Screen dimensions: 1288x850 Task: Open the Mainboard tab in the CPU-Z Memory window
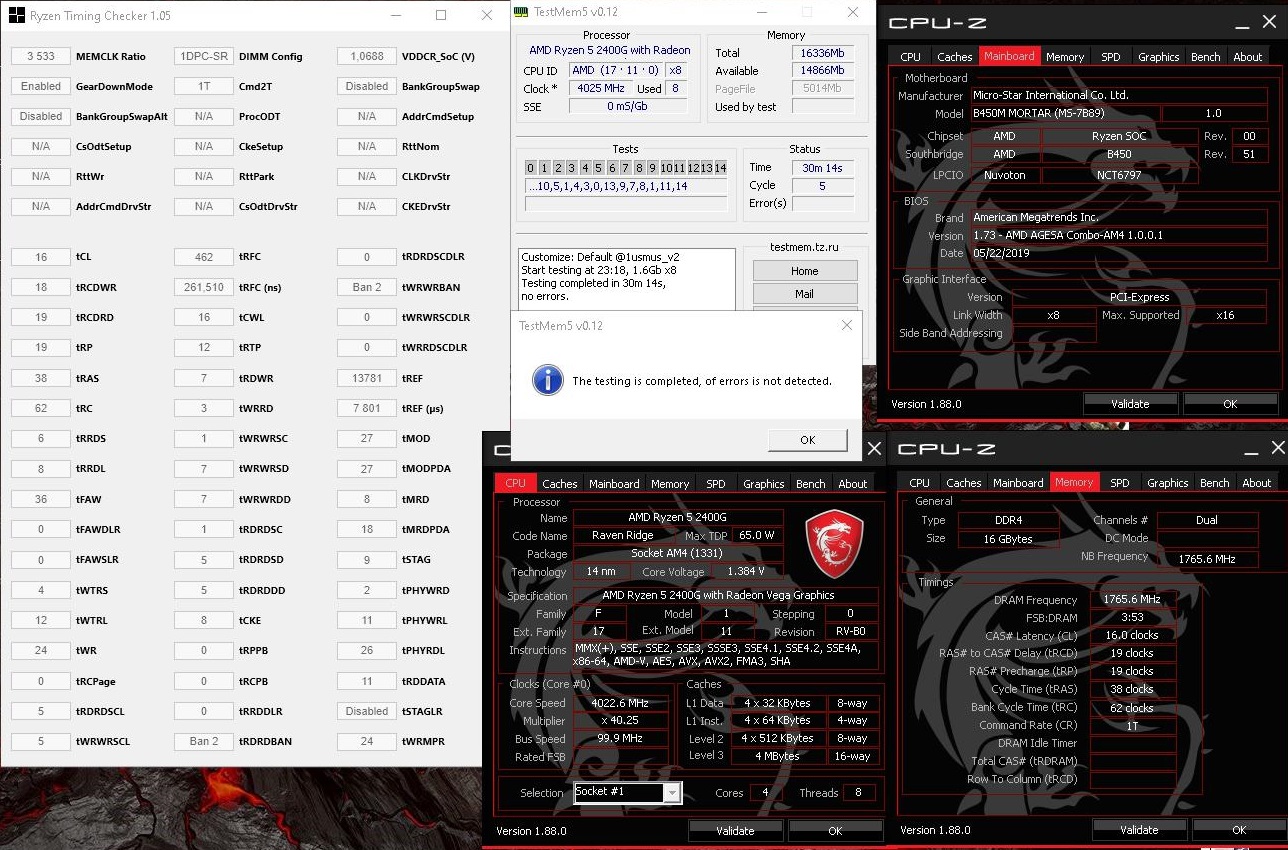coord(1018,482)
